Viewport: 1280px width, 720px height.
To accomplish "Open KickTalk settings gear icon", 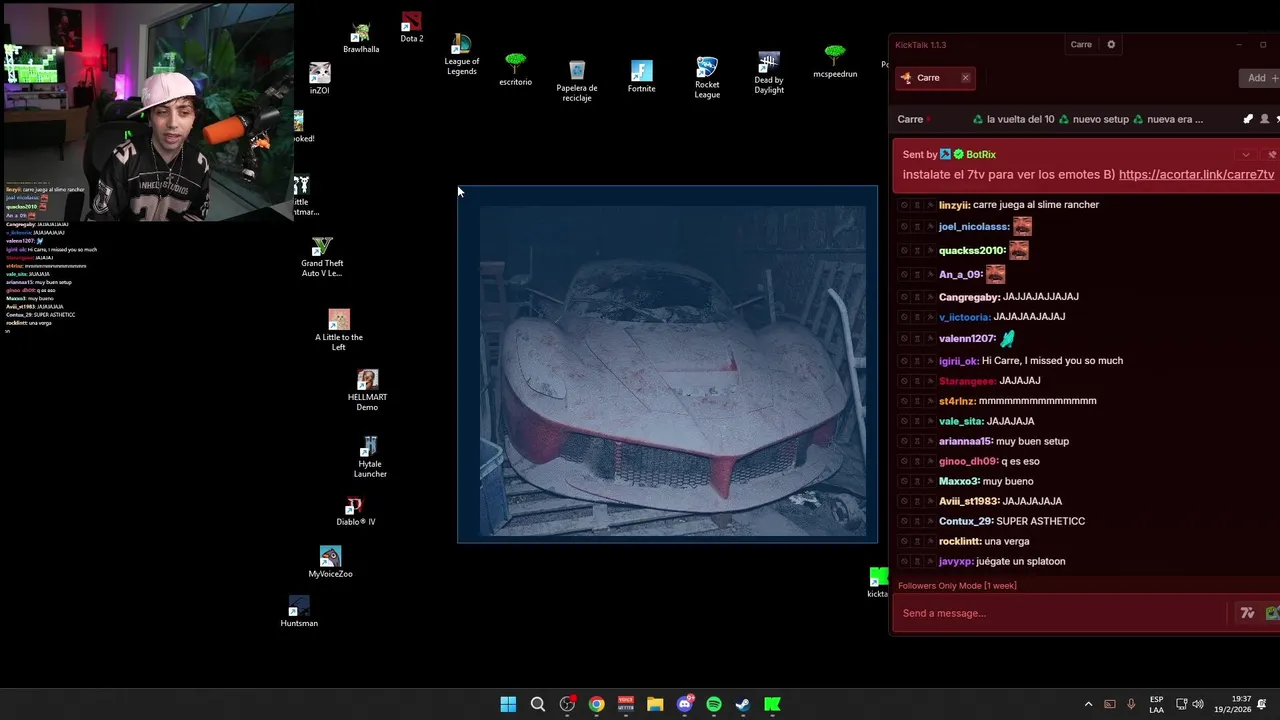I will [1111, 44].
